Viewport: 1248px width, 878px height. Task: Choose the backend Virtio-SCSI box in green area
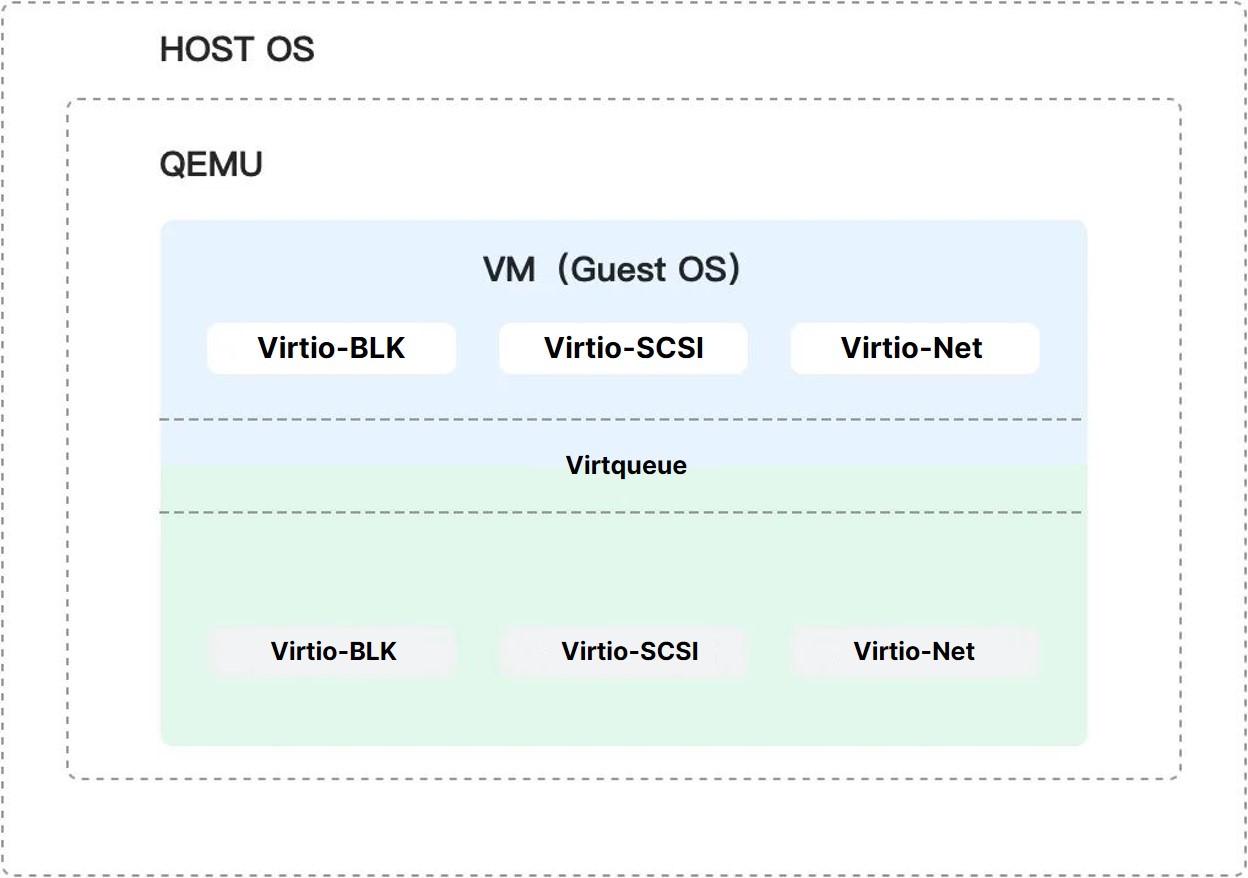[624, 652]
